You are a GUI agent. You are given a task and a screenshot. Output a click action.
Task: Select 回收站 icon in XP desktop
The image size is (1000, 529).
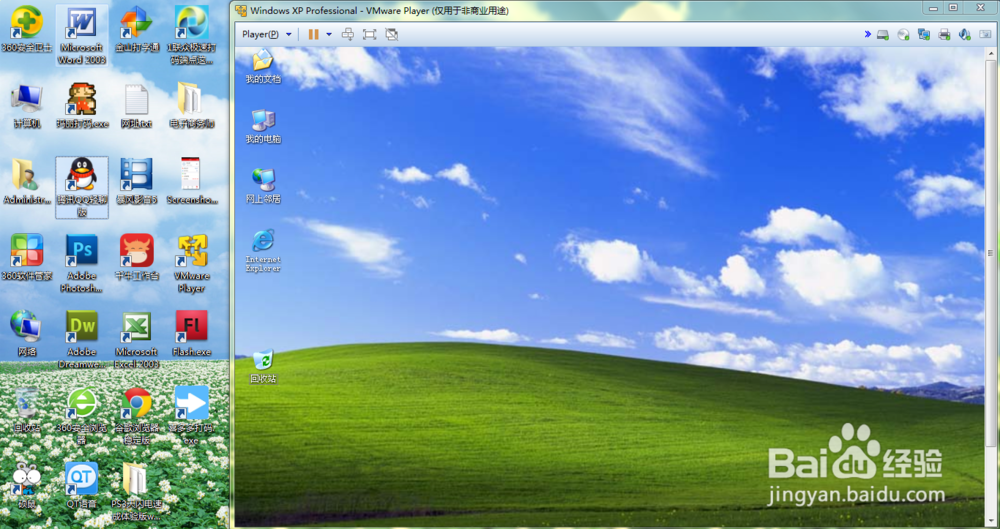(x=263, y=366)
